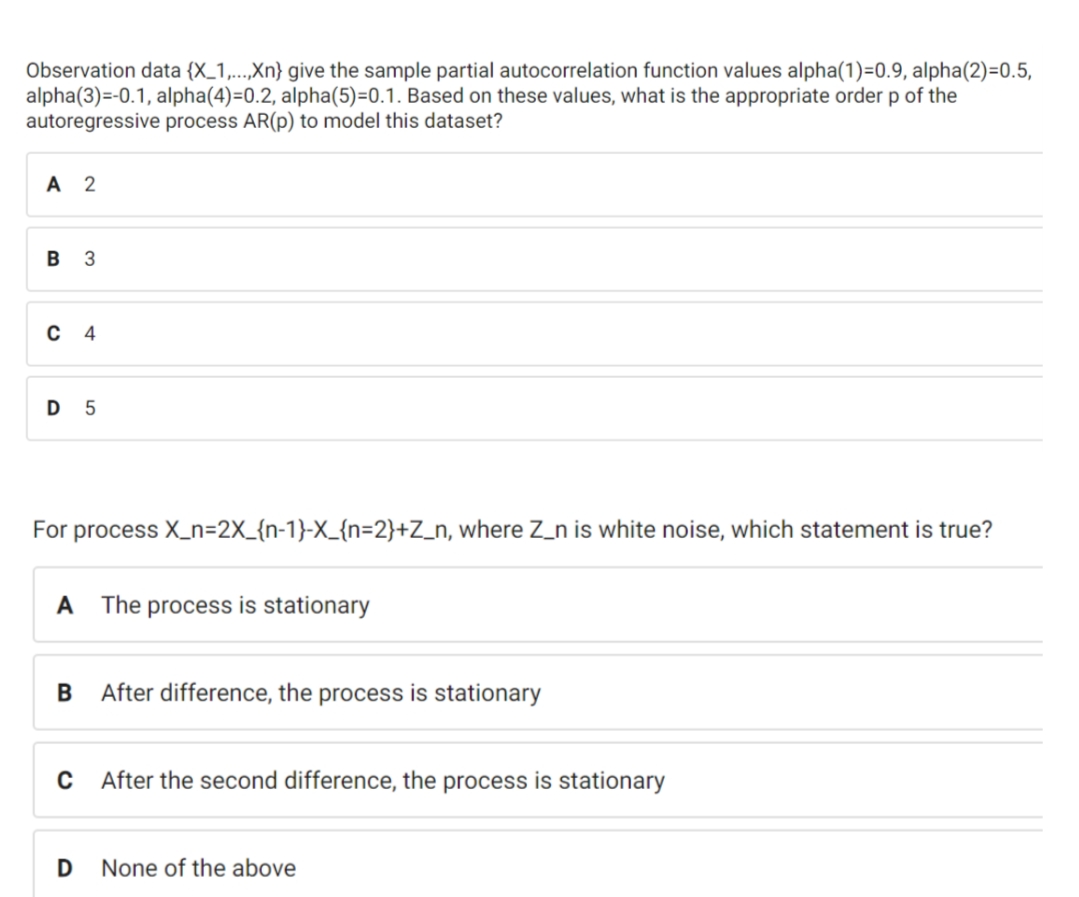
Task: Click the letter D of the second question
Action: click(64, 868)
